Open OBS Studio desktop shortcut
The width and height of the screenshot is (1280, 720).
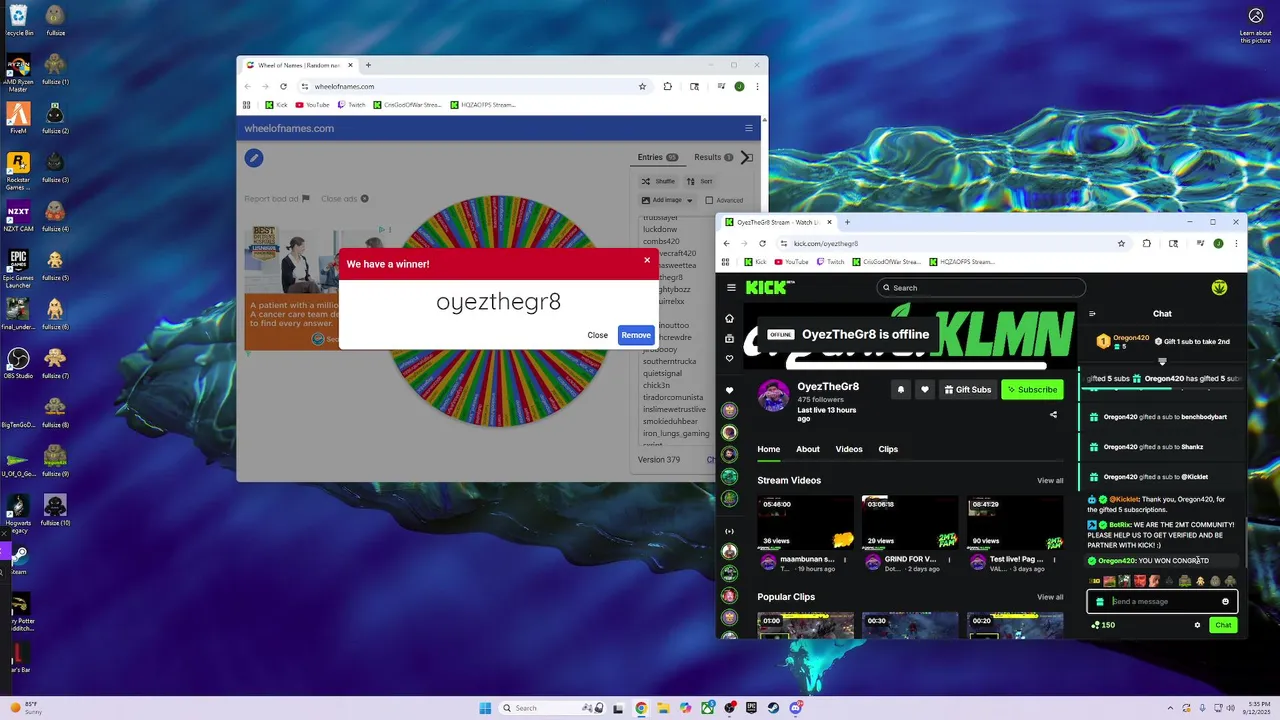click(x=18, y=363)
